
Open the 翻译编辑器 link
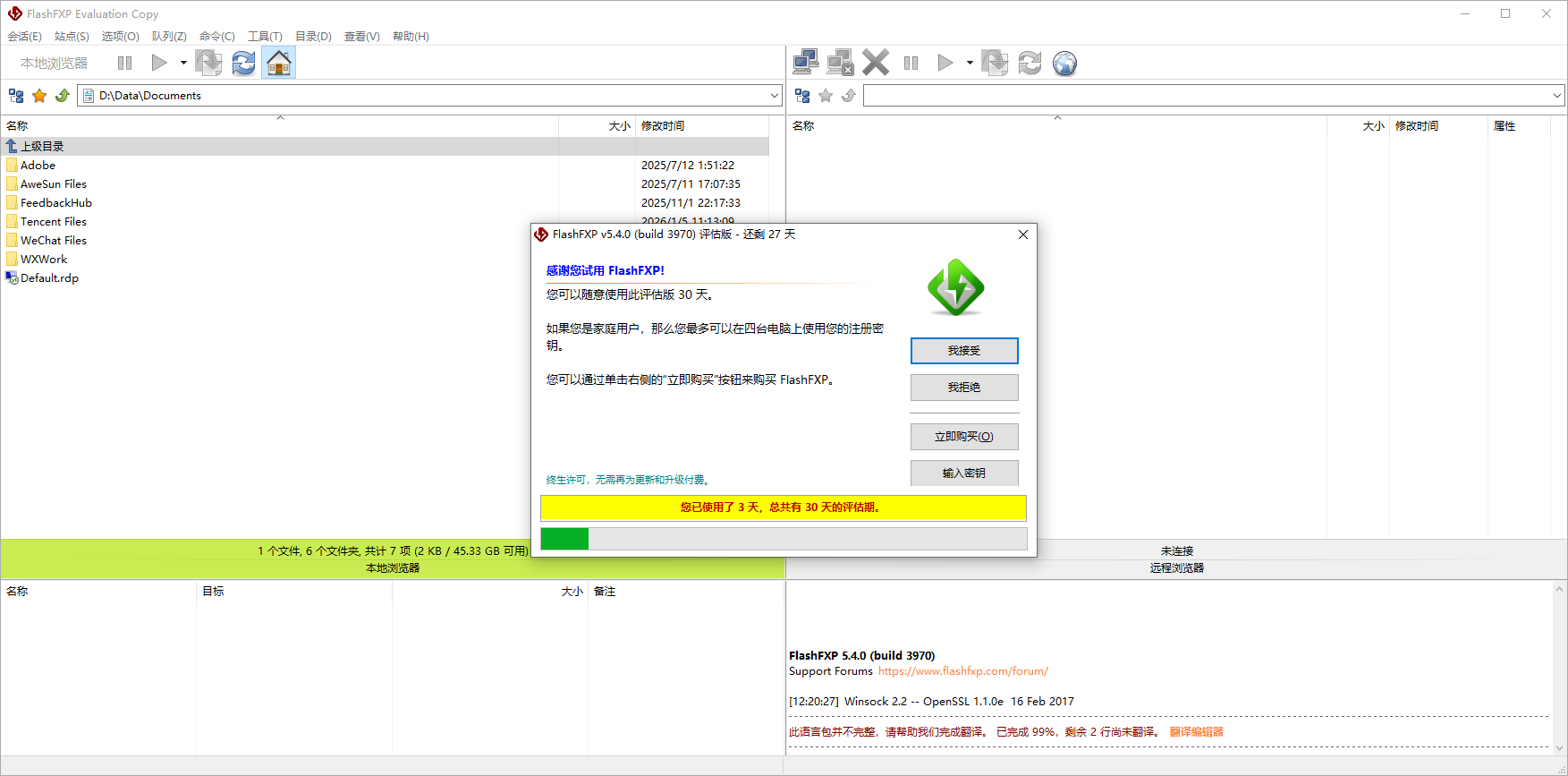pyautogui.click(x=1197, y=732)
